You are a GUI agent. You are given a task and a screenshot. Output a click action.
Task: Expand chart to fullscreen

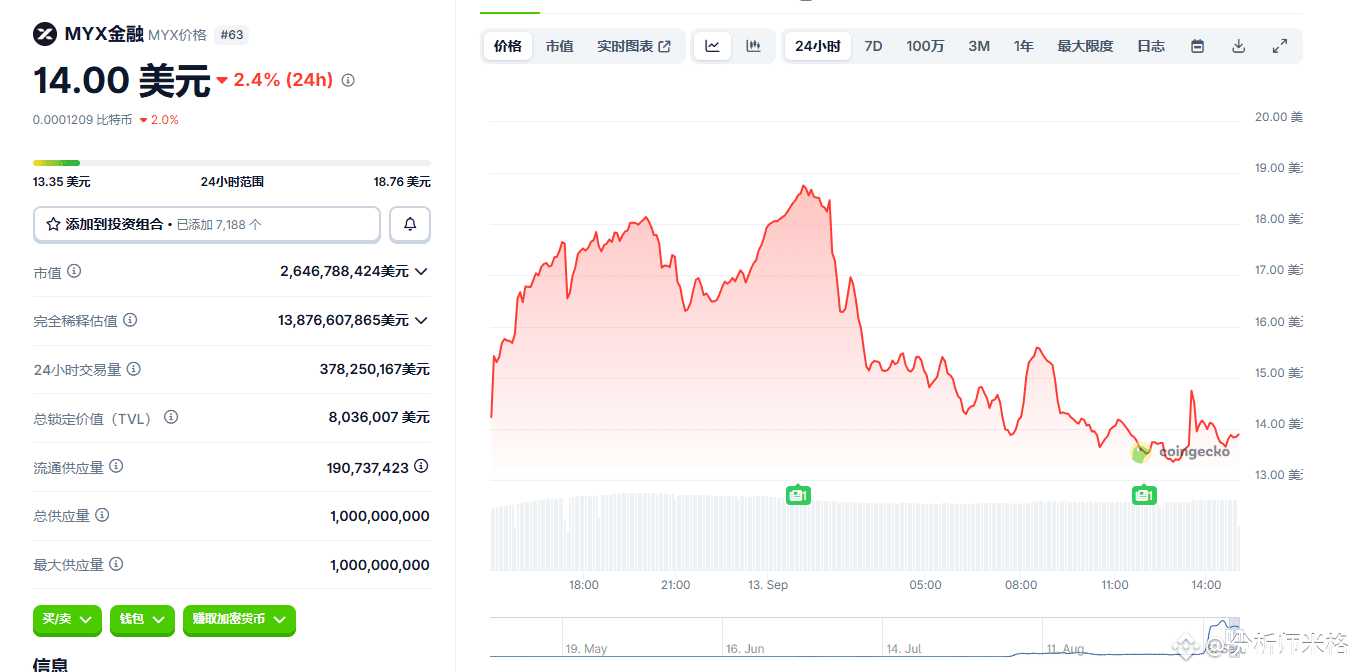(x=1279, y=46)
